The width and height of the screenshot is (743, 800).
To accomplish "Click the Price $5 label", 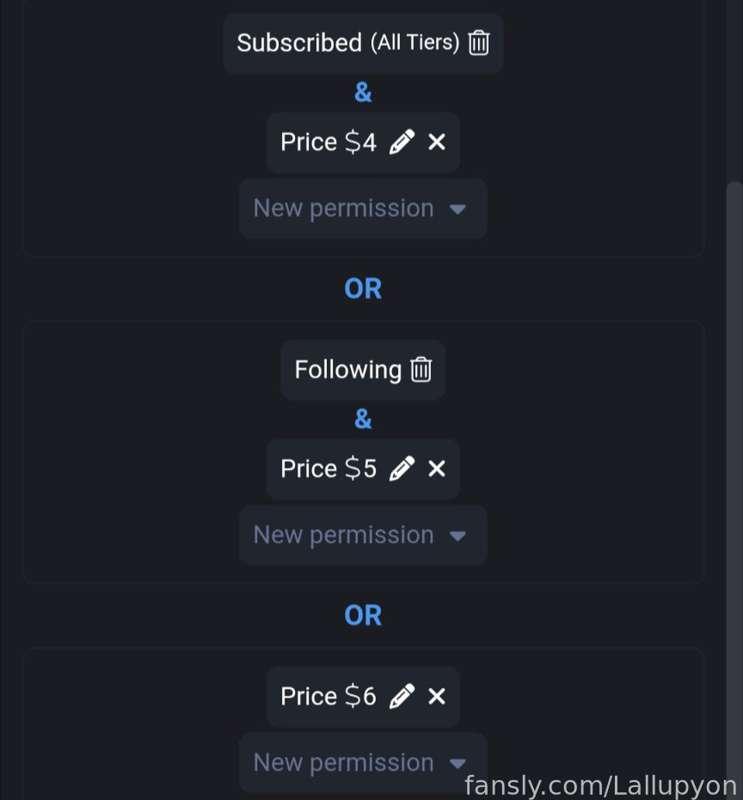I will tap(328, 468).
